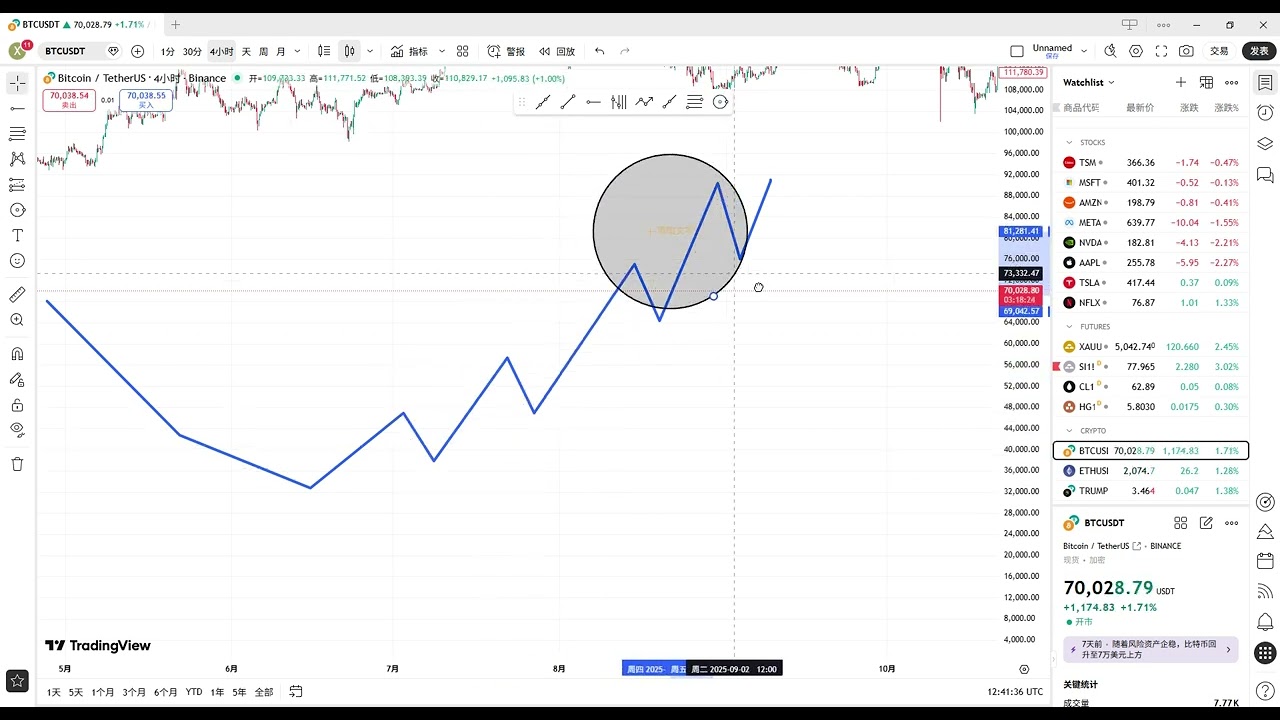The image size is (1280, 720).
Task: Expand the chart type dropdown arrow
Action: pyautogui.click(x=370, y=51)
